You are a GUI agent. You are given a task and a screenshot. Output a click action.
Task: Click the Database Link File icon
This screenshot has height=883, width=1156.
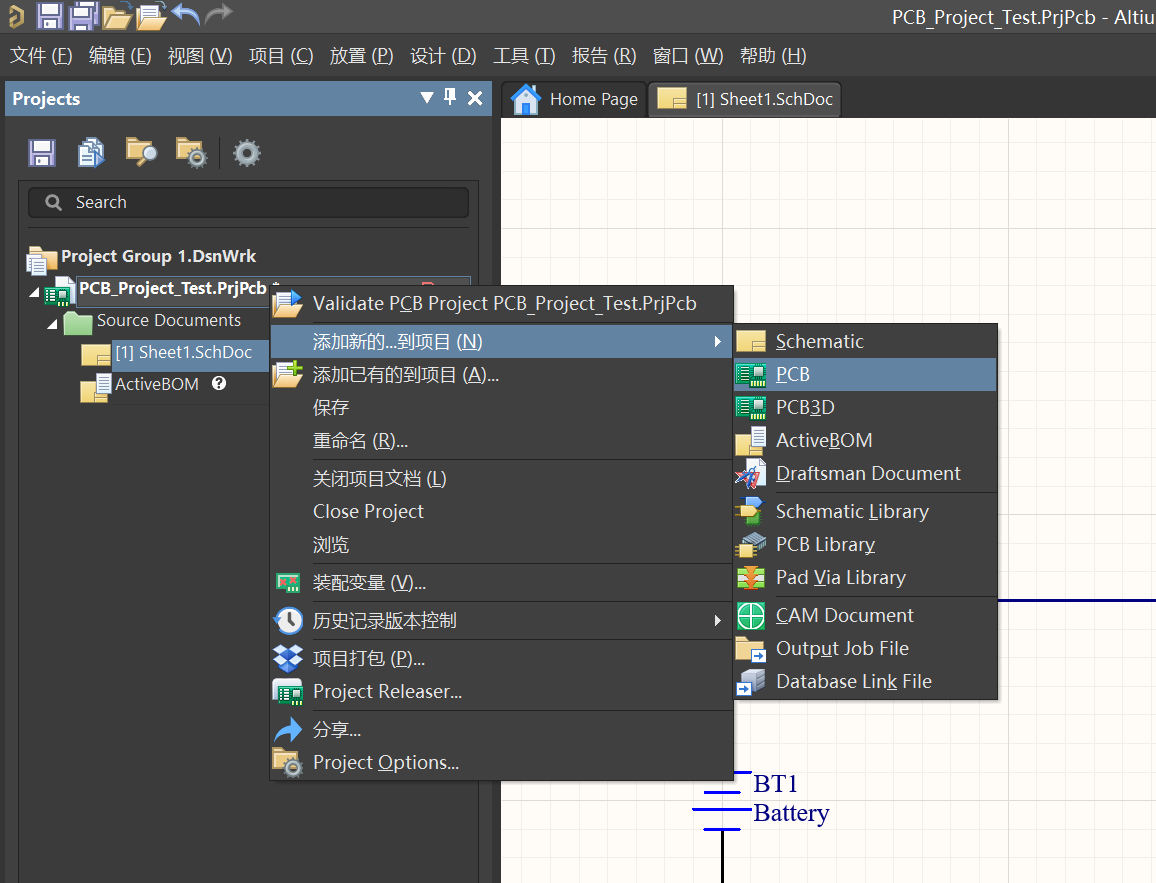pyautogui.click(x=751, y=682)
